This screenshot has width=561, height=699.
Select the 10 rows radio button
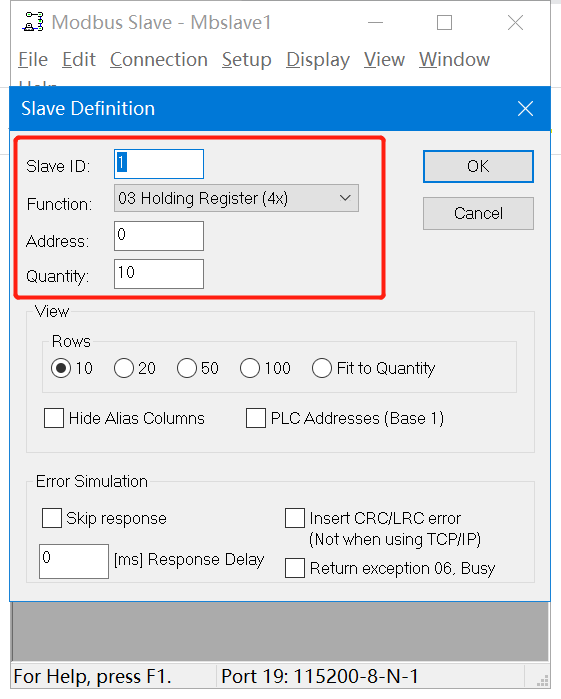[x=61, y=368]
